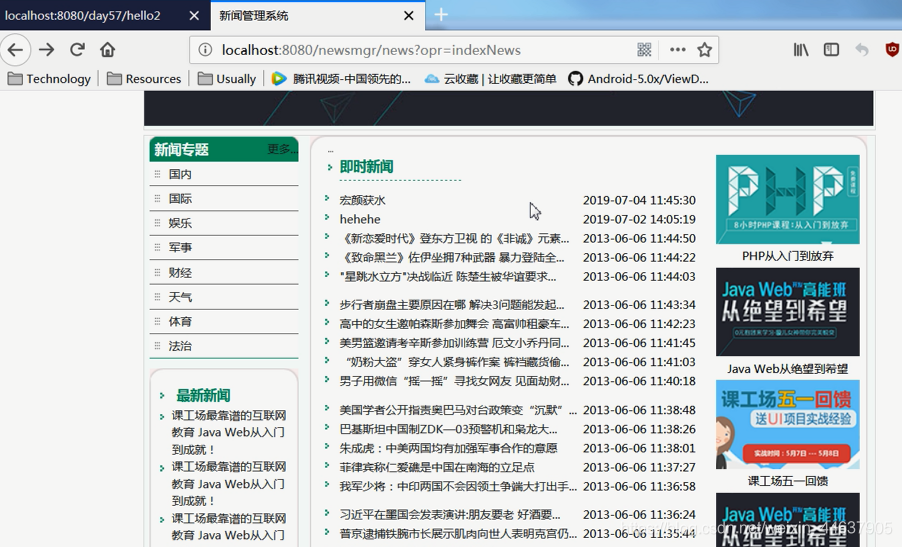This screenshot has width=902, height=547.
Task: Open 《新恋爱时代》登东方卫视 news
Action: pyautogui.click(x=454, y=238)
